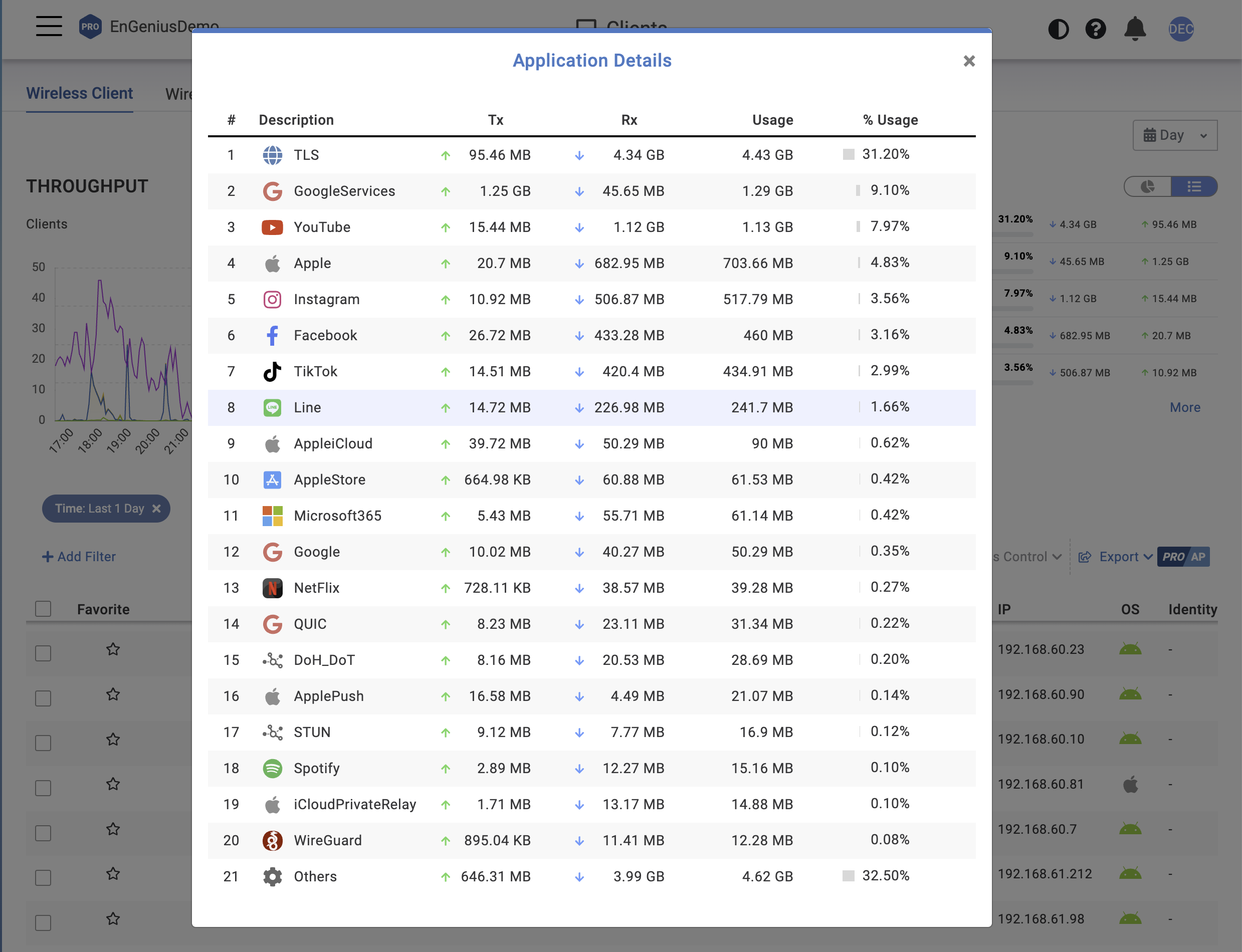The width and height of the screenshot is (1242, 952).
Task: Click Add Filter button
Action: pyautogui.click(x=79, y=557)
